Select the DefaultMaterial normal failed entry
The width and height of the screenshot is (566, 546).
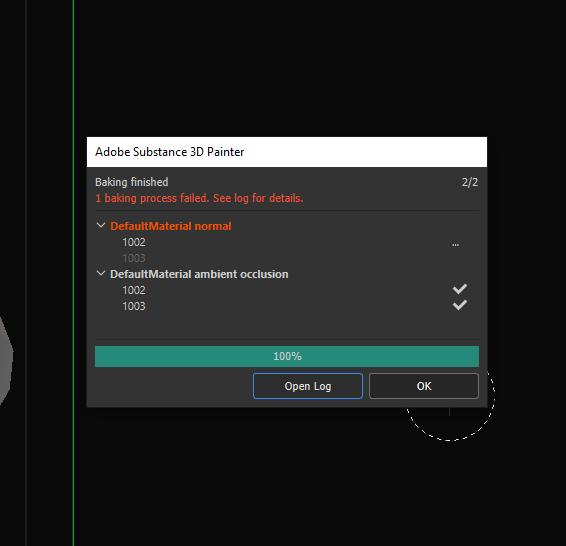click(171, 226)
